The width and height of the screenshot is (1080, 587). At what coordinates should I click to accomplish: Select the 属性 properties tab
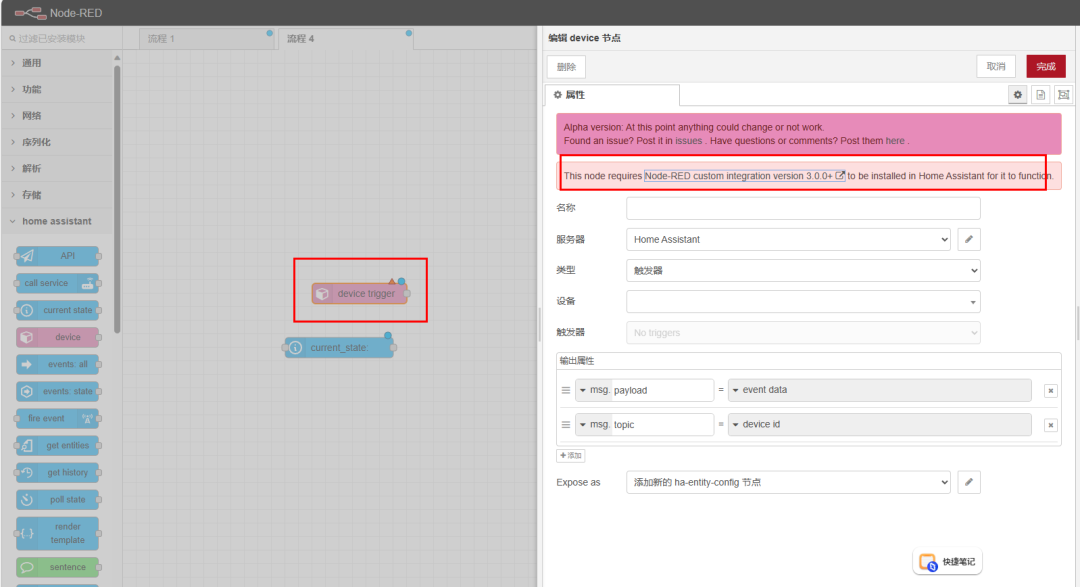point(612,95)
